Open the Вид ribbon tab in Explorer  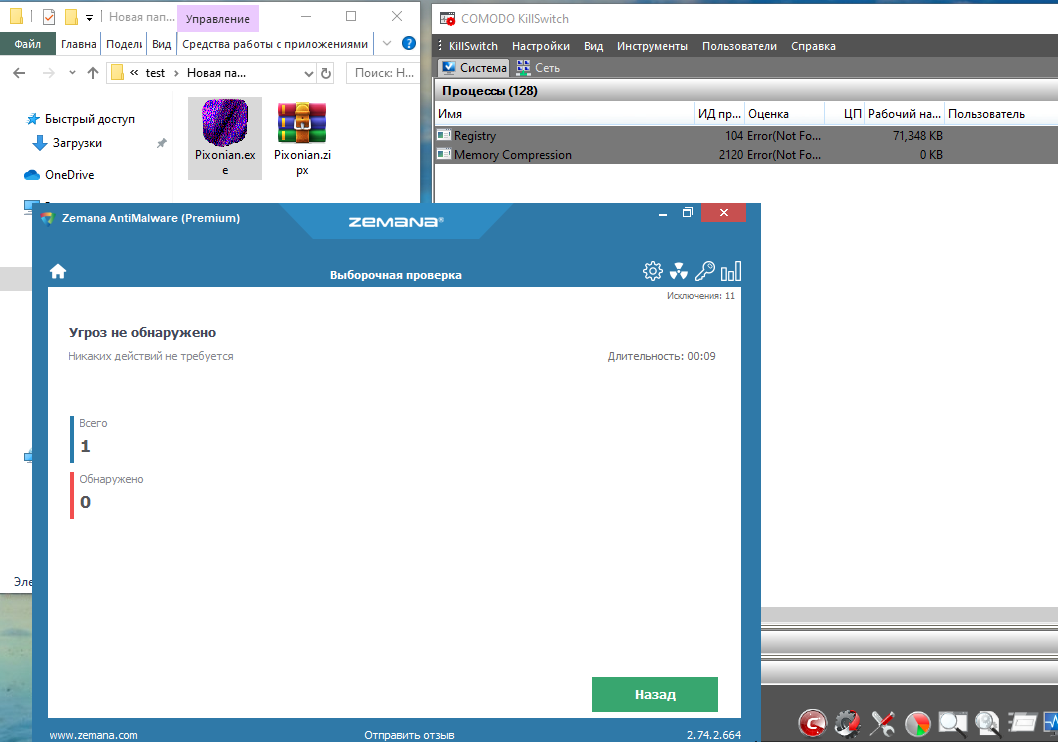(x=161, y=44)
